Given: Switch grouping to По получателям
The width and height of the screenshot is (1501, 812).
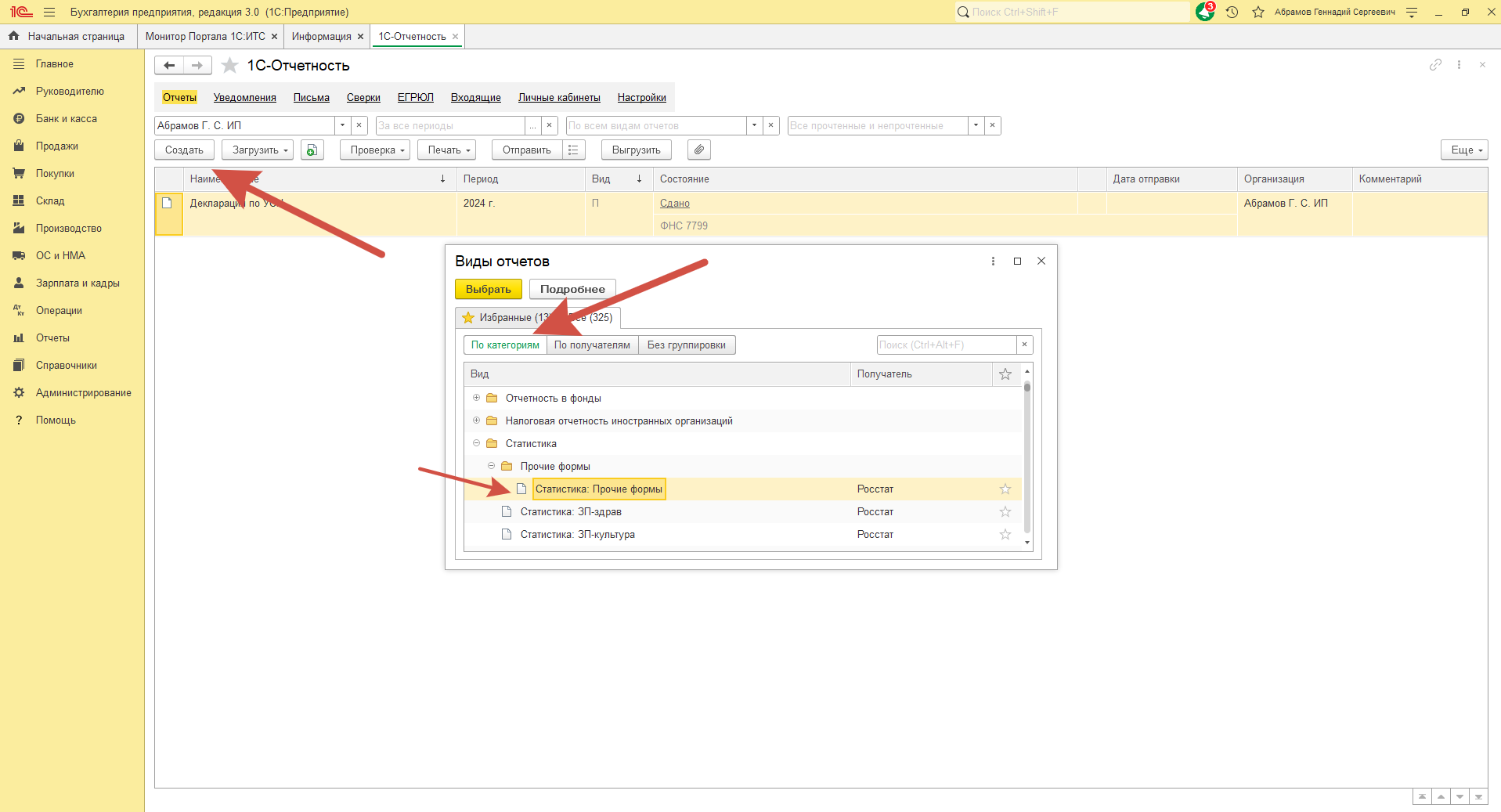Looking at the screenshot, I should (592, 345).
